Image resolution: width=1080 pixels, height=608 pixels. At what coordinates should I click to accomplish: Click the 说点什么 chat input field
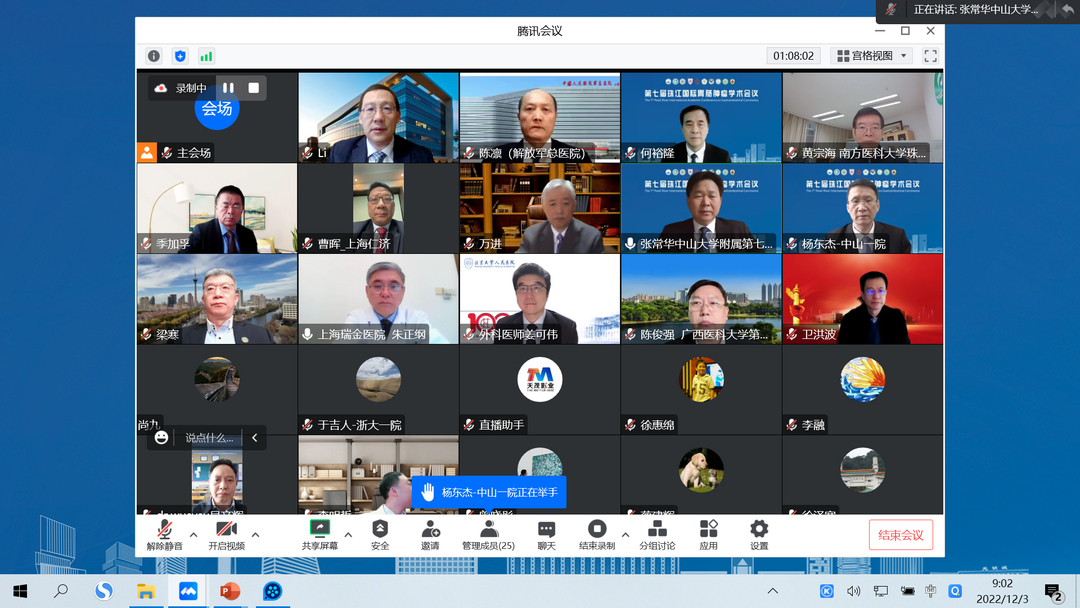coord(210,437)
